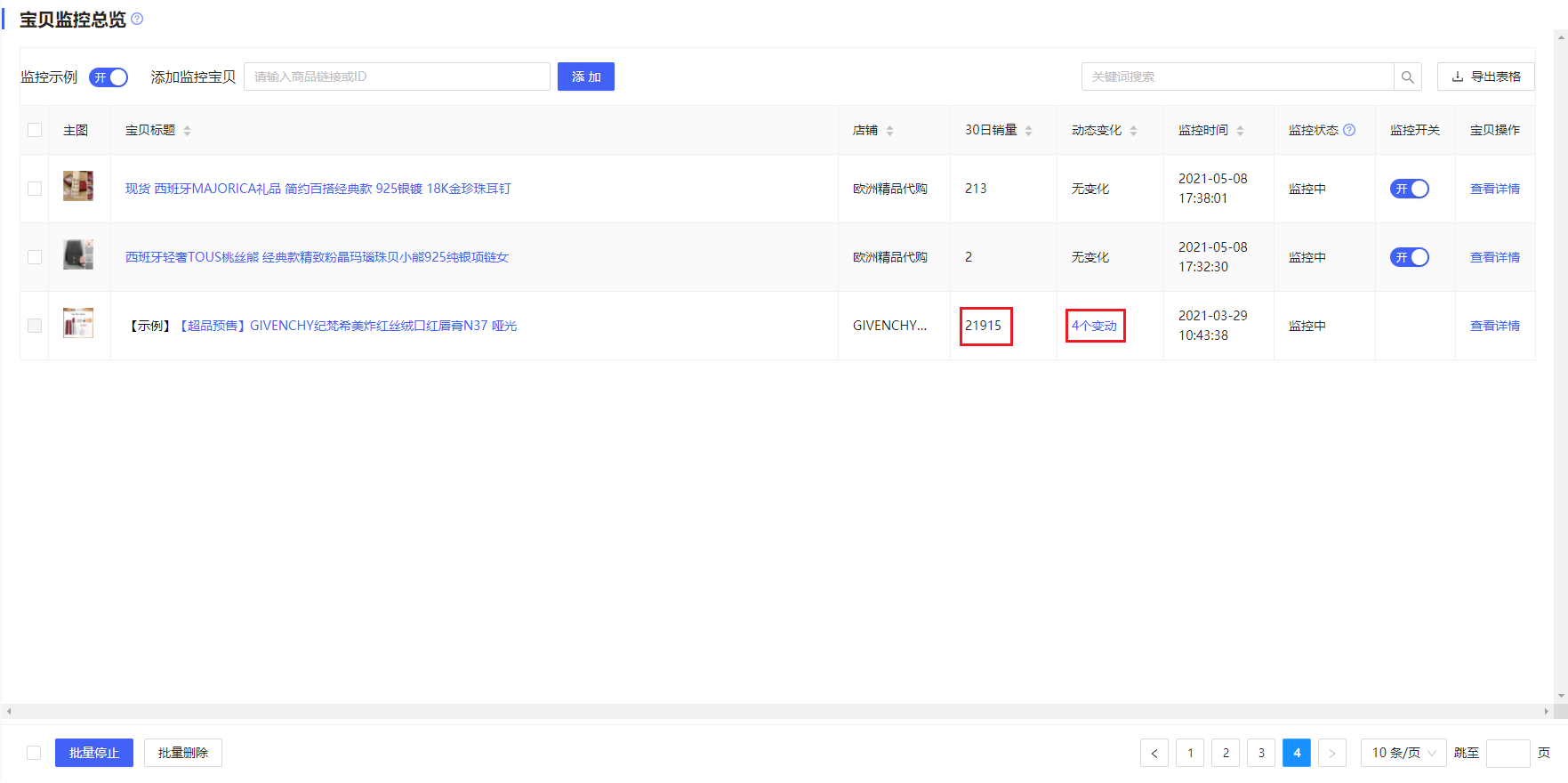Sort by 30日销量 column arrows
Viewport: 1568px width, 783px height.
click(x=1028, y=131)
